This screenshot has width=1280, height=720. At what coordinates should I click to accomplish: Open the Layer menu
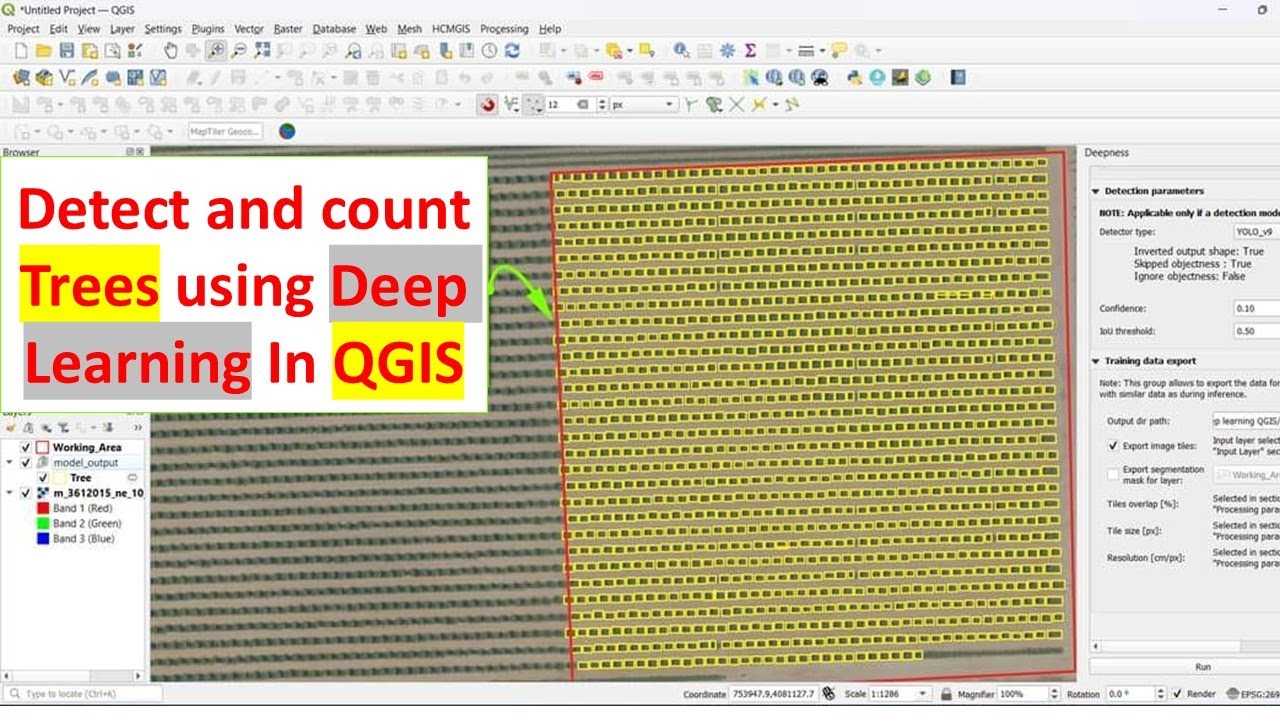pyautogui.click(x=122, y=29)
